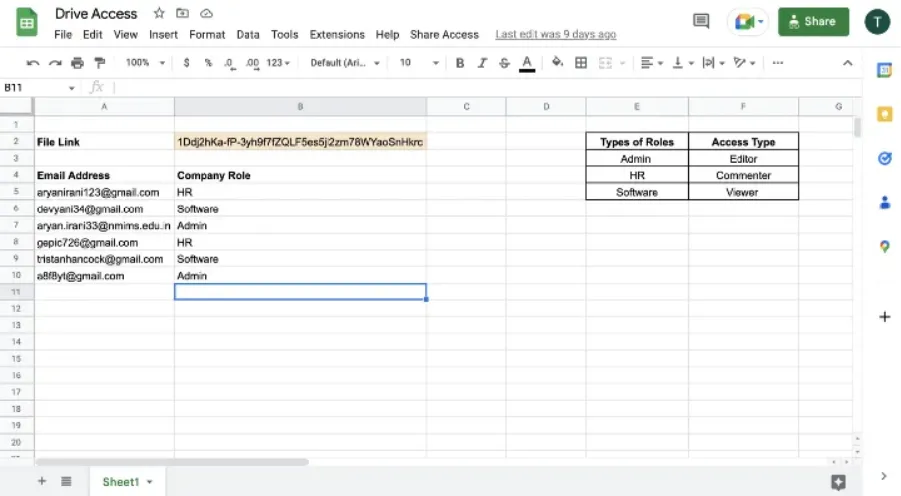
Task: Open the account profile avatar
Action: (x=877, y=22)
